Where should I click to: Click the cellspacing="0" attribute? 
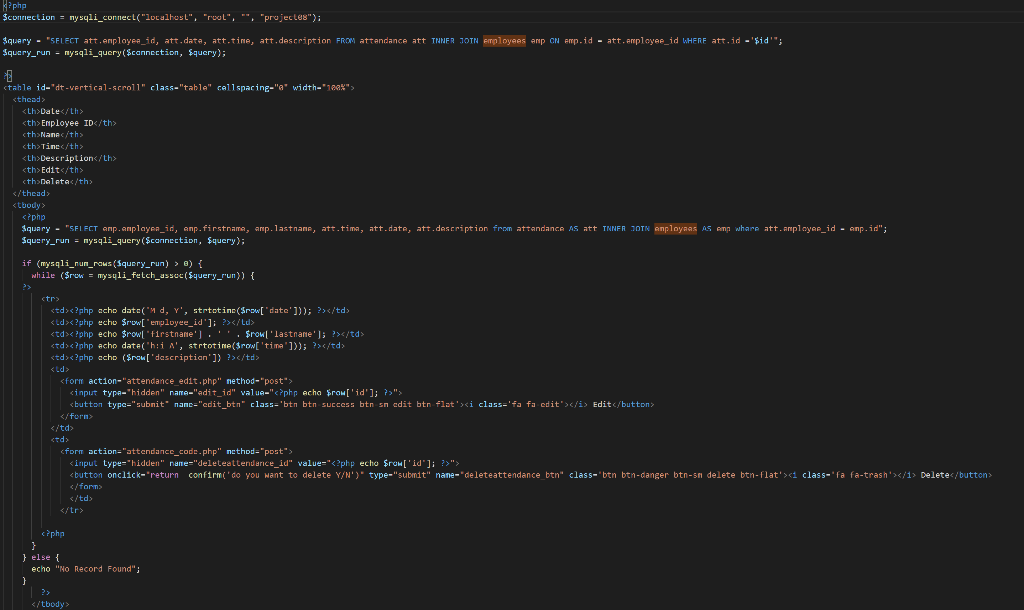tap(252, 88)
